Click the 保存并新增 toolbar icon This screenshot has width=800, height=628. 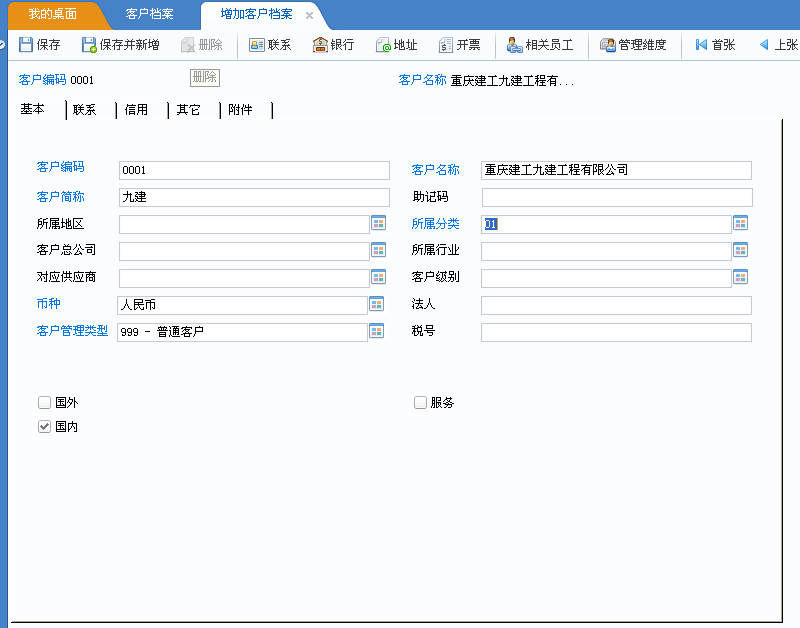[110, 44]
